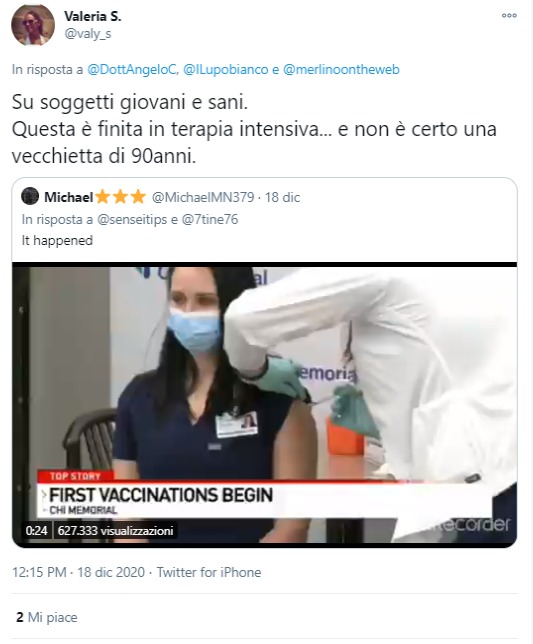Open the @MichaelMN379 handle
Image resolution: width=533 pixels, height=644 pixels.
[x=203, y=197]
